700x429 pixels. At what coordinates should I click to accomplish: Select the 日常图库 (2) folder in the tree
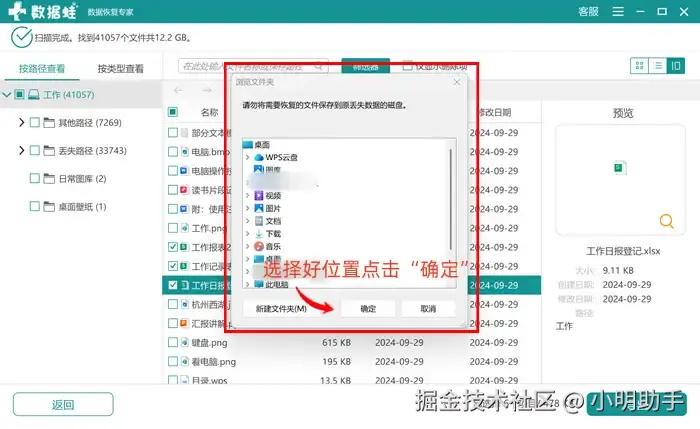click(83, 179)
